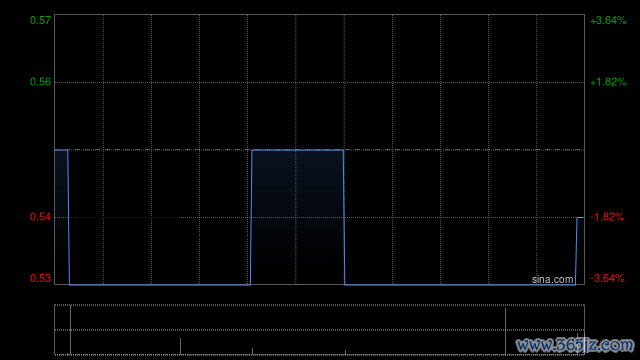Click the shaded plateau in the chart middle
Viewport: 640px width, 360px height.
[x=298, y=216]
